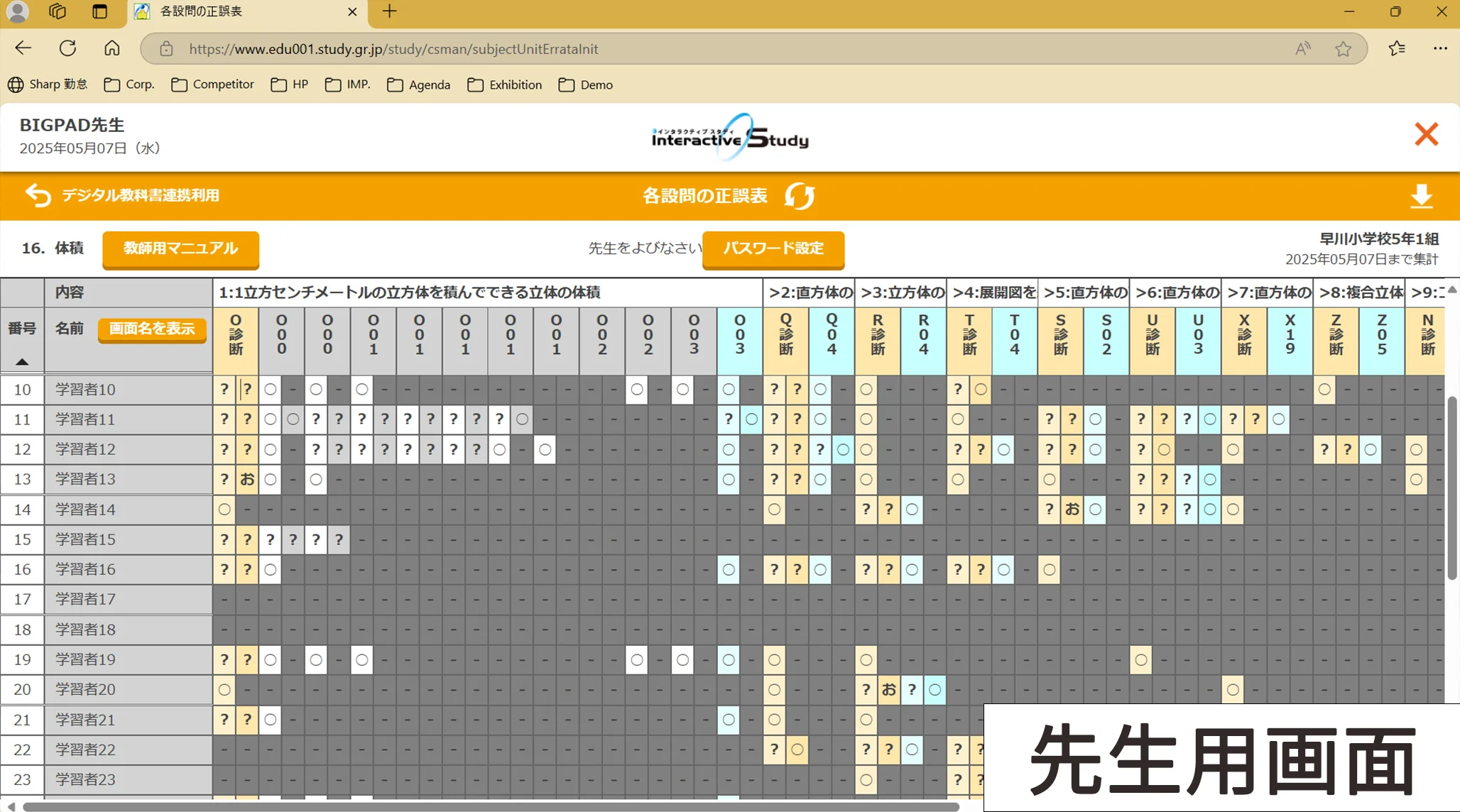The height and width of the screenshot is (812, 1460).
Task: Click the horizontal scrollbar at bottom
Action: point(490,806)
